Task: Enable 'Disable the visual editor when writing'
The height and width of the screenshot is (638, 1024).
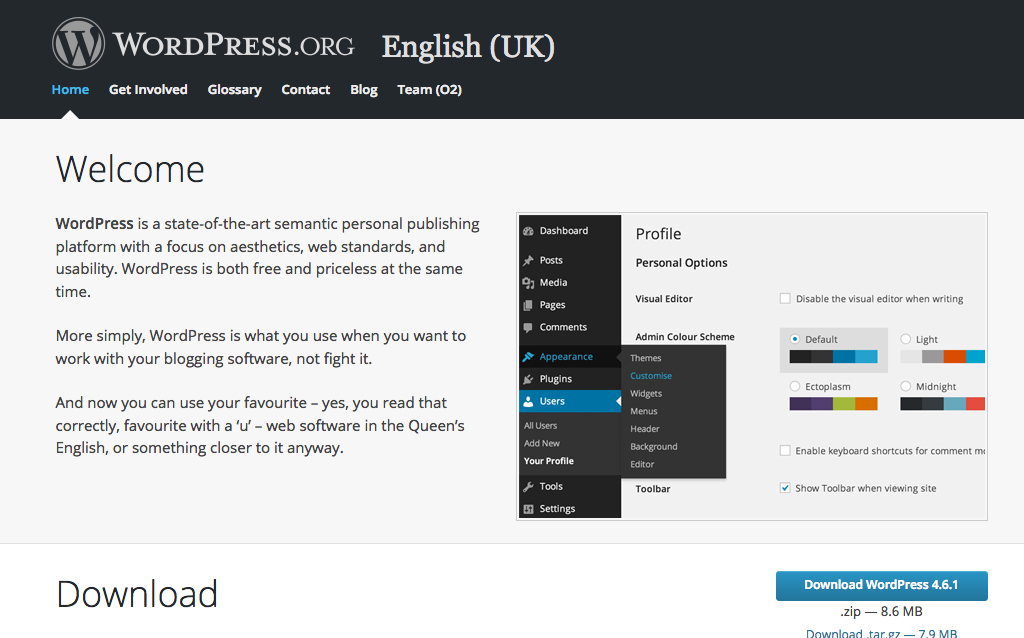Action: [x=785, y=298]
